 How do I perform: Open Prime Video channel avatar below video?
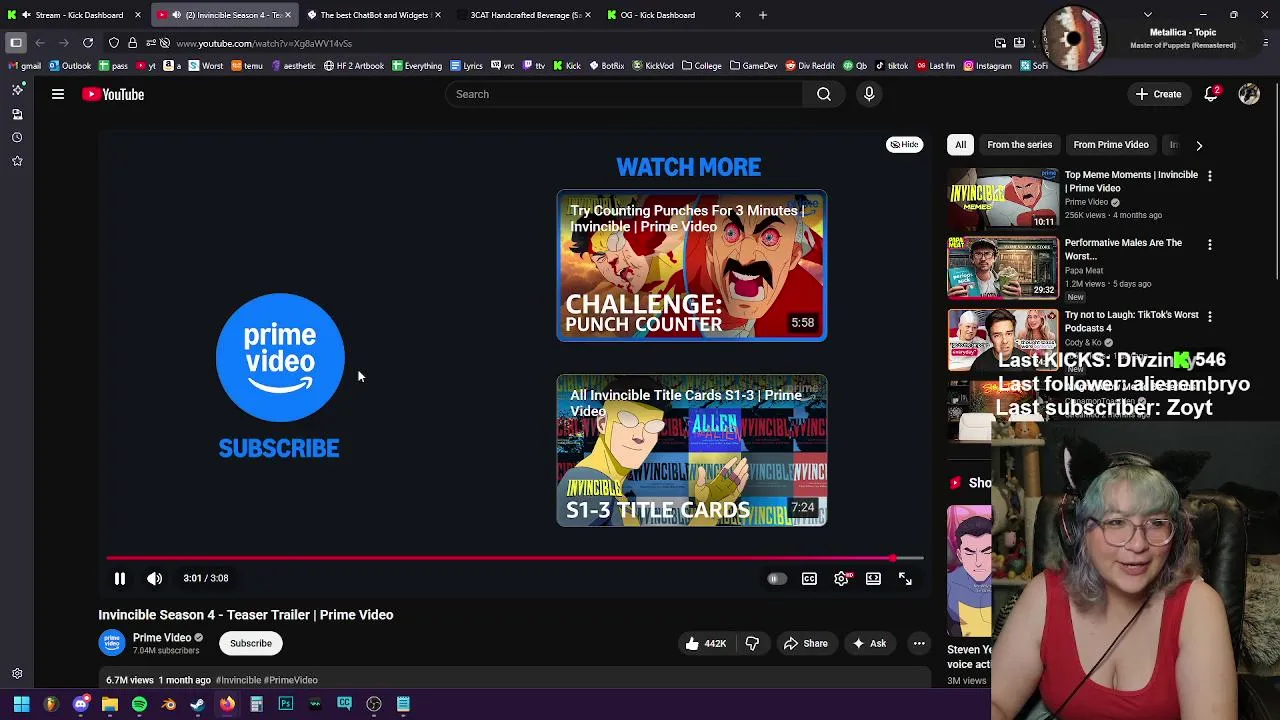point(112,643)
